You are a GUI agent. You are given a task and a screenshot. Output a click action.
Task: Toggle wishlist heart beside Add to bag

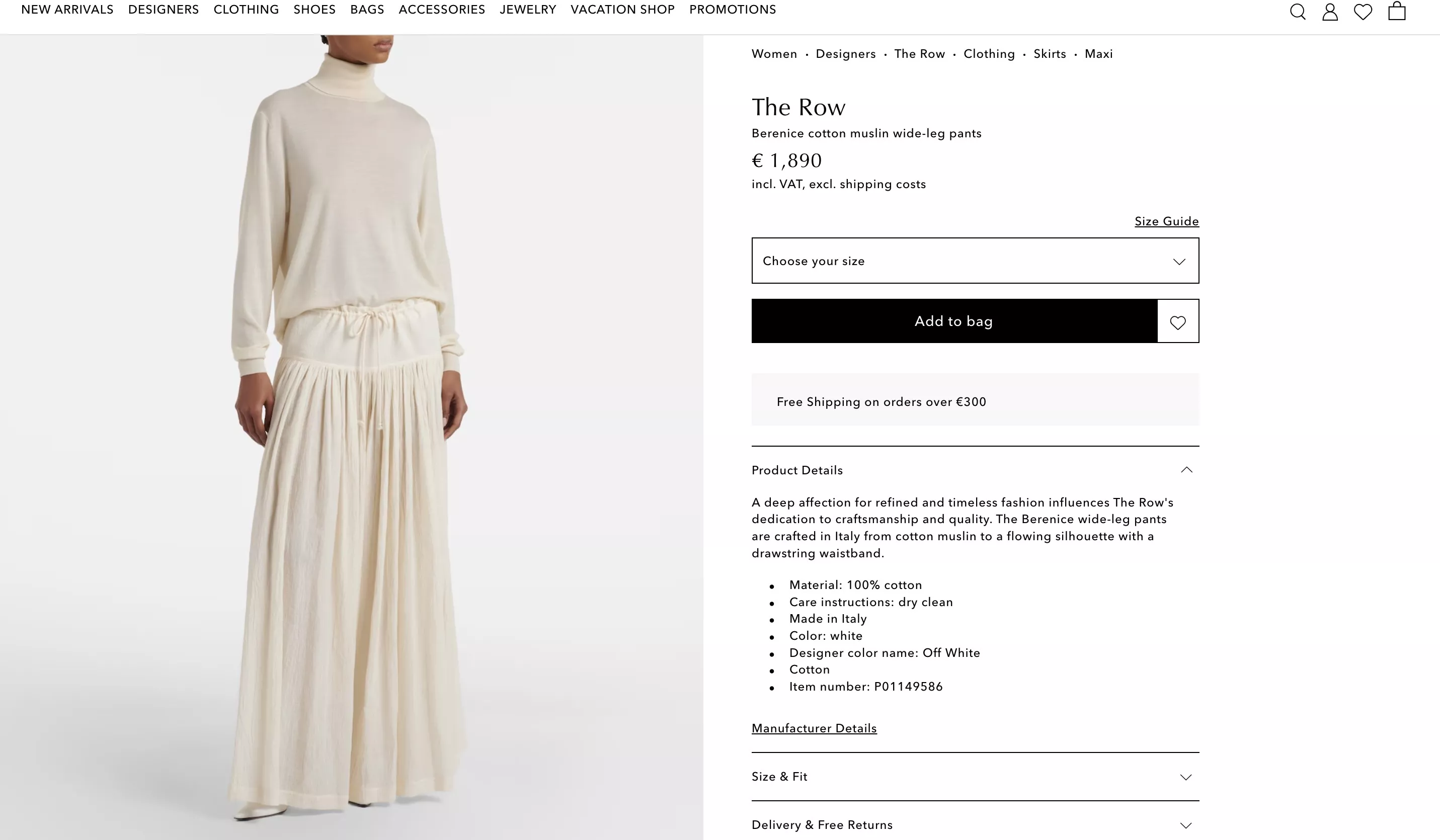(x=1178, y=321)
